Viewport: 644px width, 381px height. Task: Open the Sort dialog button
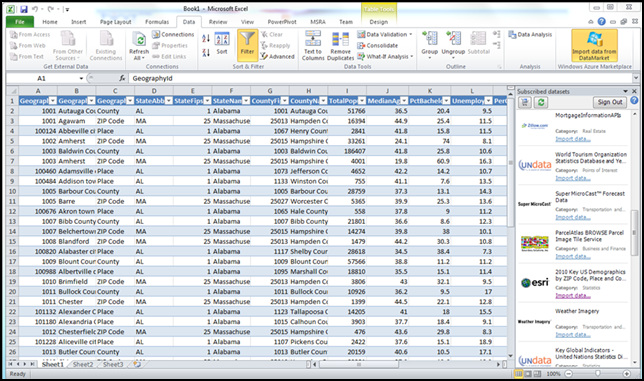222,43
